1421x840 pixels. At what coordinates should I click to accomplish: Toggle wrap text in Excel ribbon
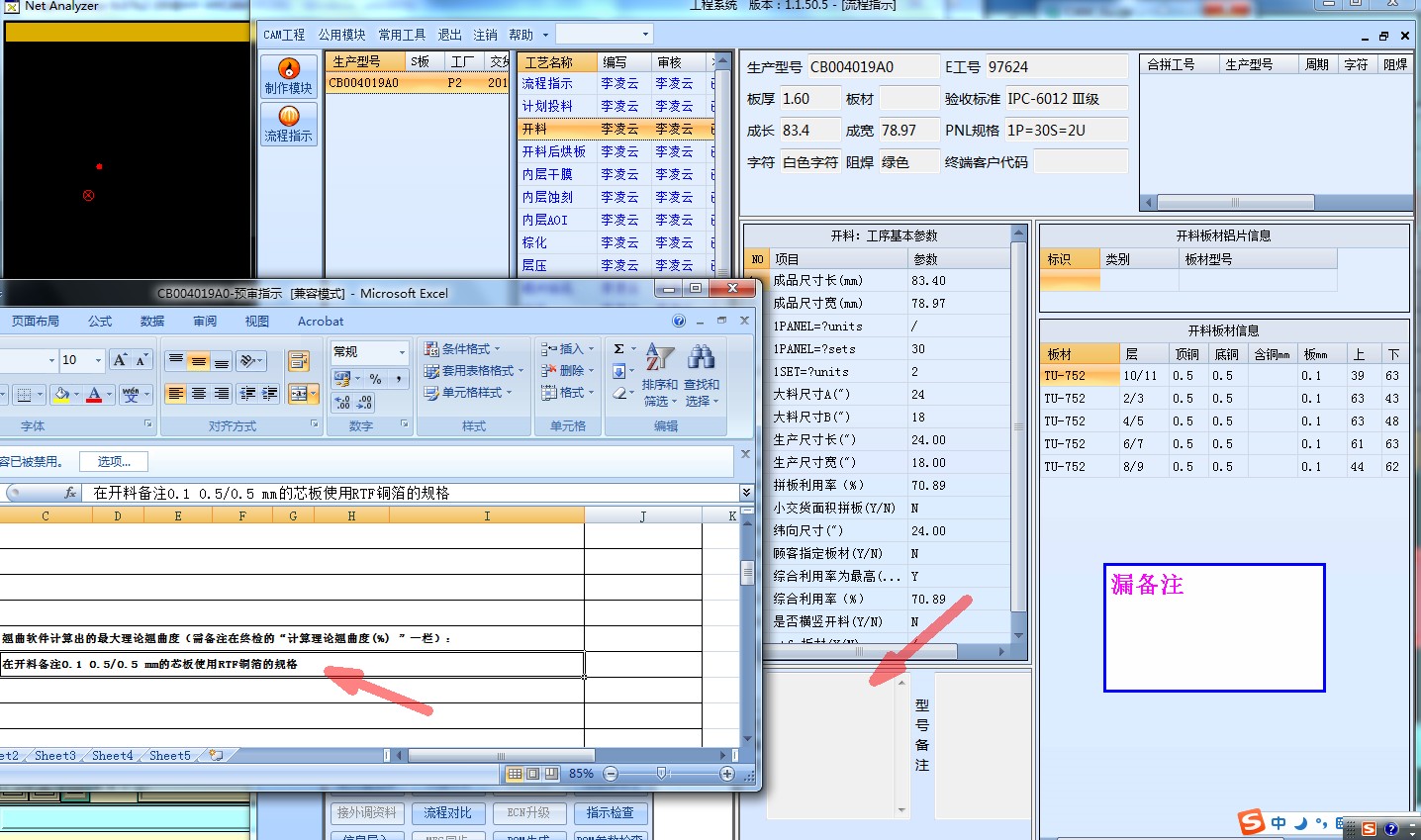pyautogui.click(x=298, y=361)
